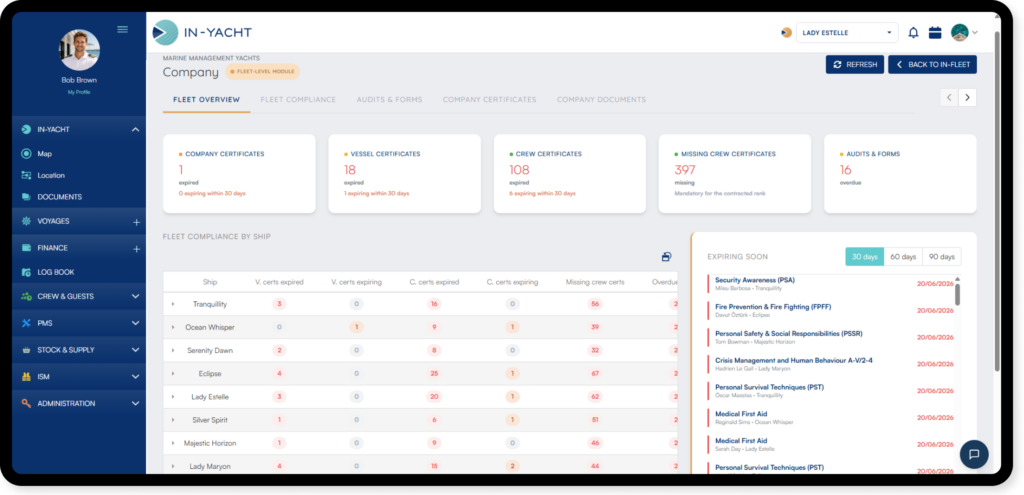Click the yacht flag icon beside selector

tap(786, 33)
